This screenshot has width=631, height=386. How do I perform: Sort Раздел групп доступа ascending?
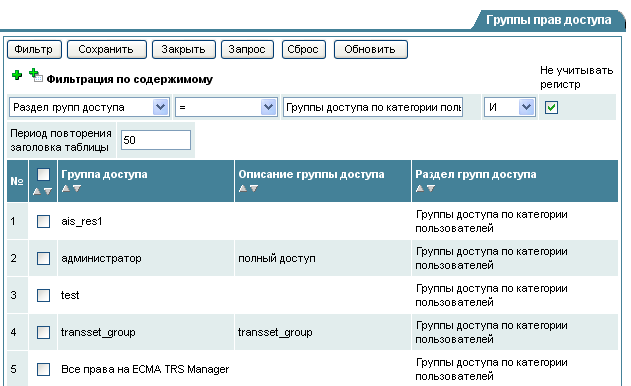pyautogui.click(x=420, y=188)
